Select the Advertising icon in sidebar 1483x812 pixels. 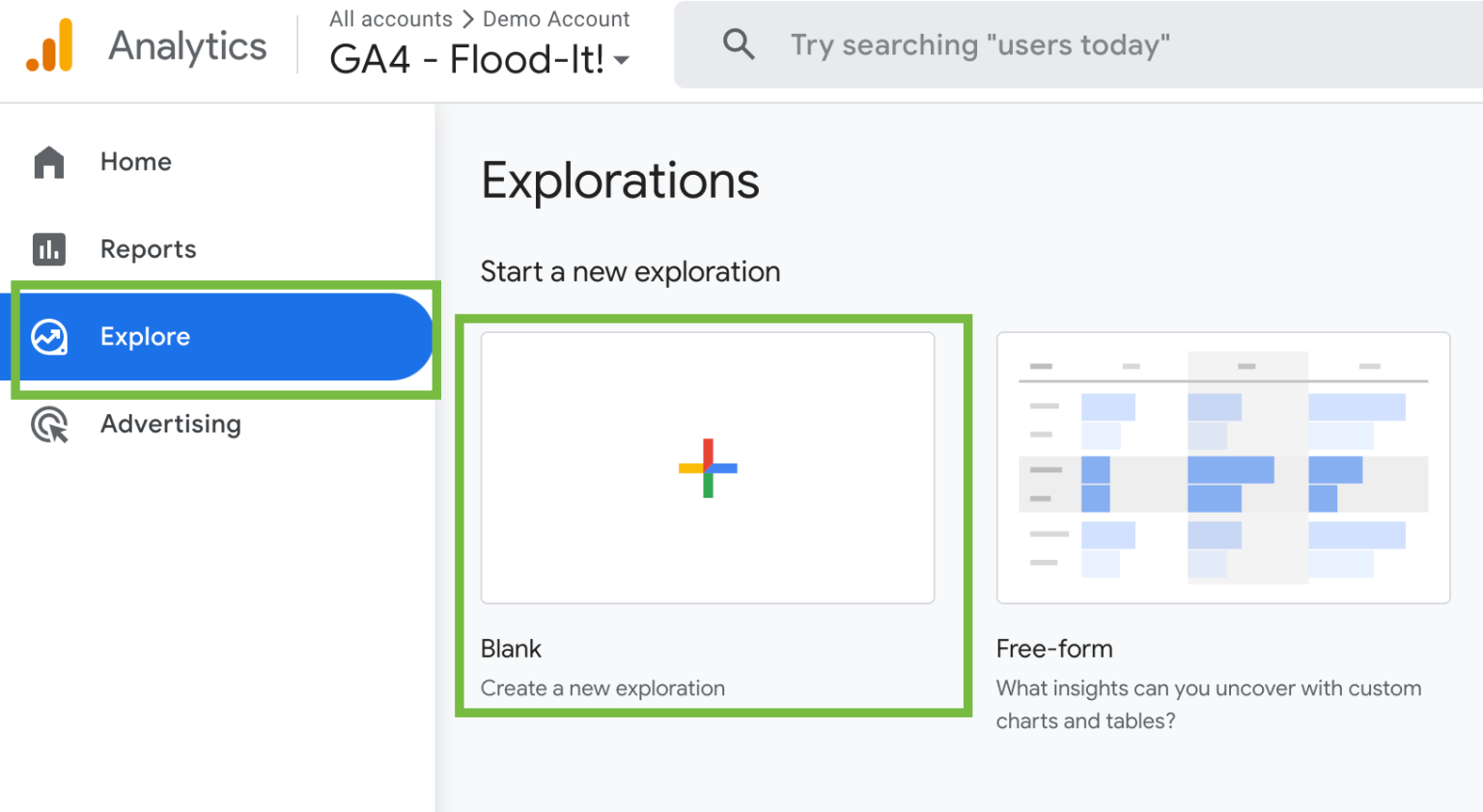point(48,424)
